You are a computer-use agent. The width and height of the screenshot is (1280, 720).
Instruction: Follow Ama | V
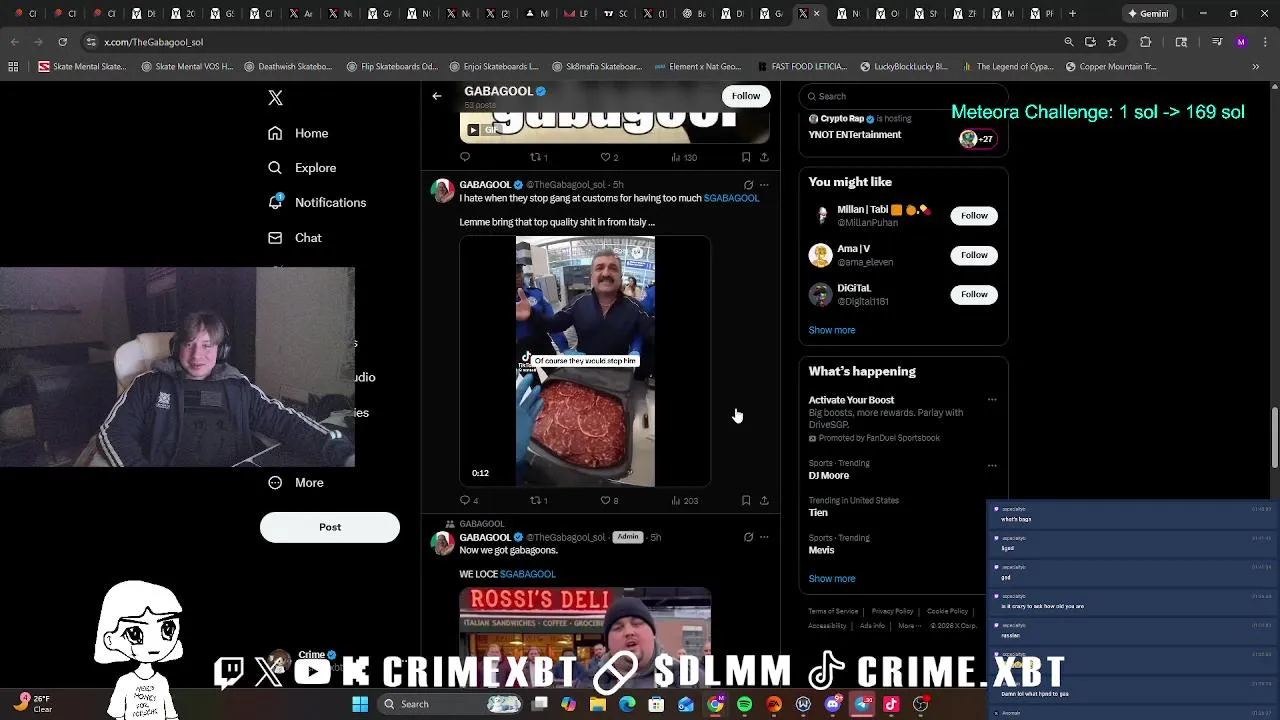(974, 255)
